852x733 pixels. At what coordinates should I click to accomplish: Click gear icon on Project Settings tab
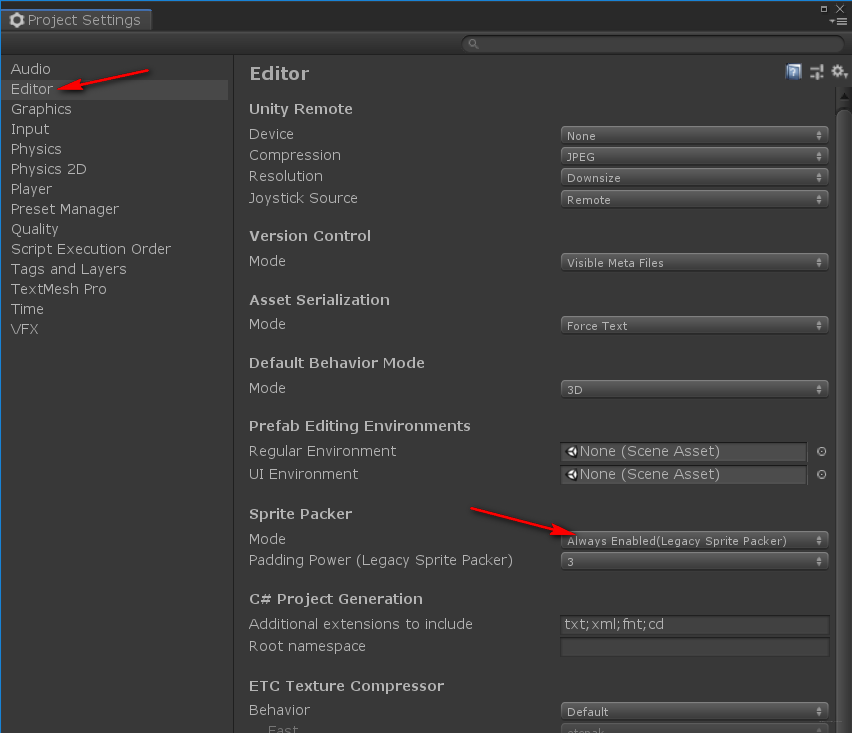(x=17, y=20)
